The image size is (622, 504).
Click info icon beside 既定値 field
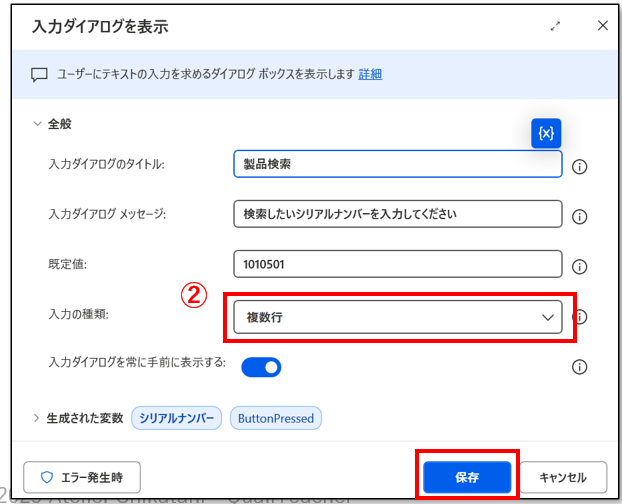pyautogui.click(x=579, y=267)
